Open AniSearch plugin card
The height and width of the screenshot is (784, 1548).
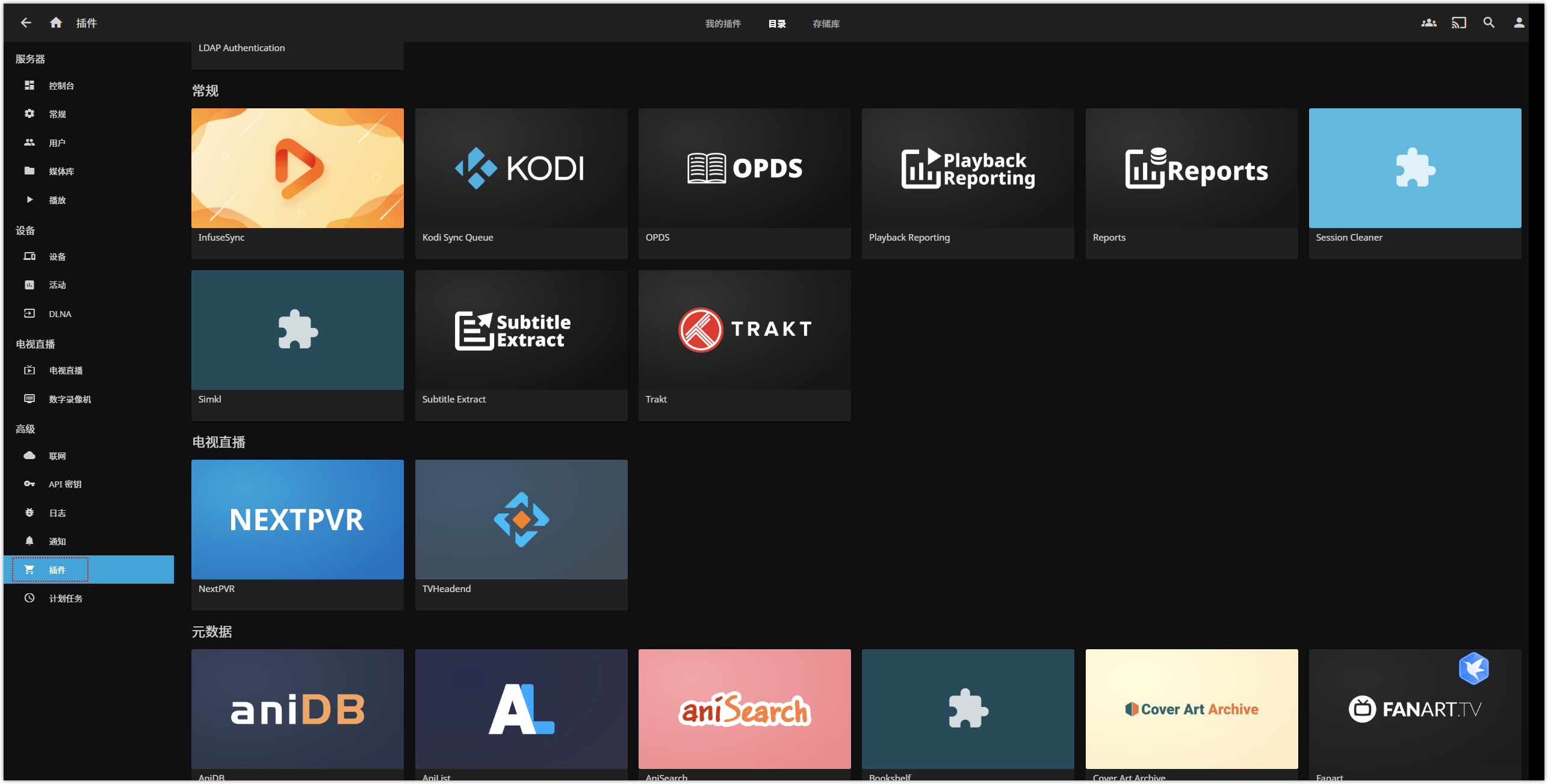coord(745,715)
